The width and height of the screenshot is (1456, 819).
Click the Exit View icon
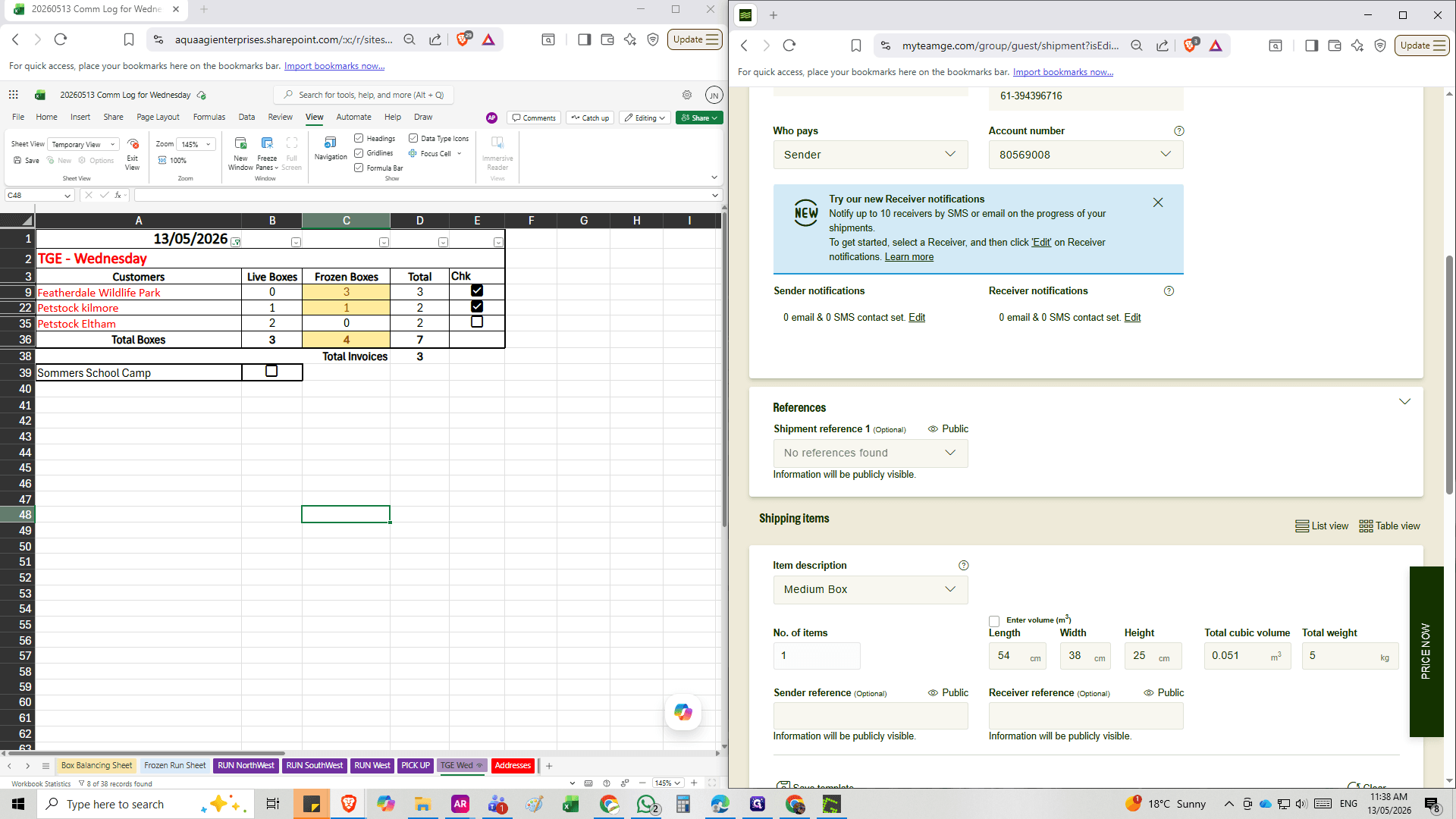[x=133, y=144]
